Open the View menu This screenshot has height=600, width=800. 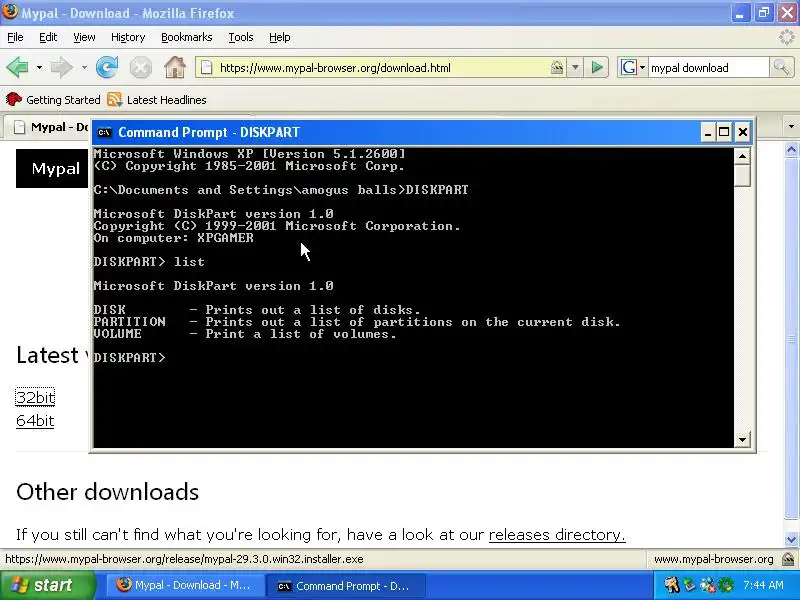(84, 37)
